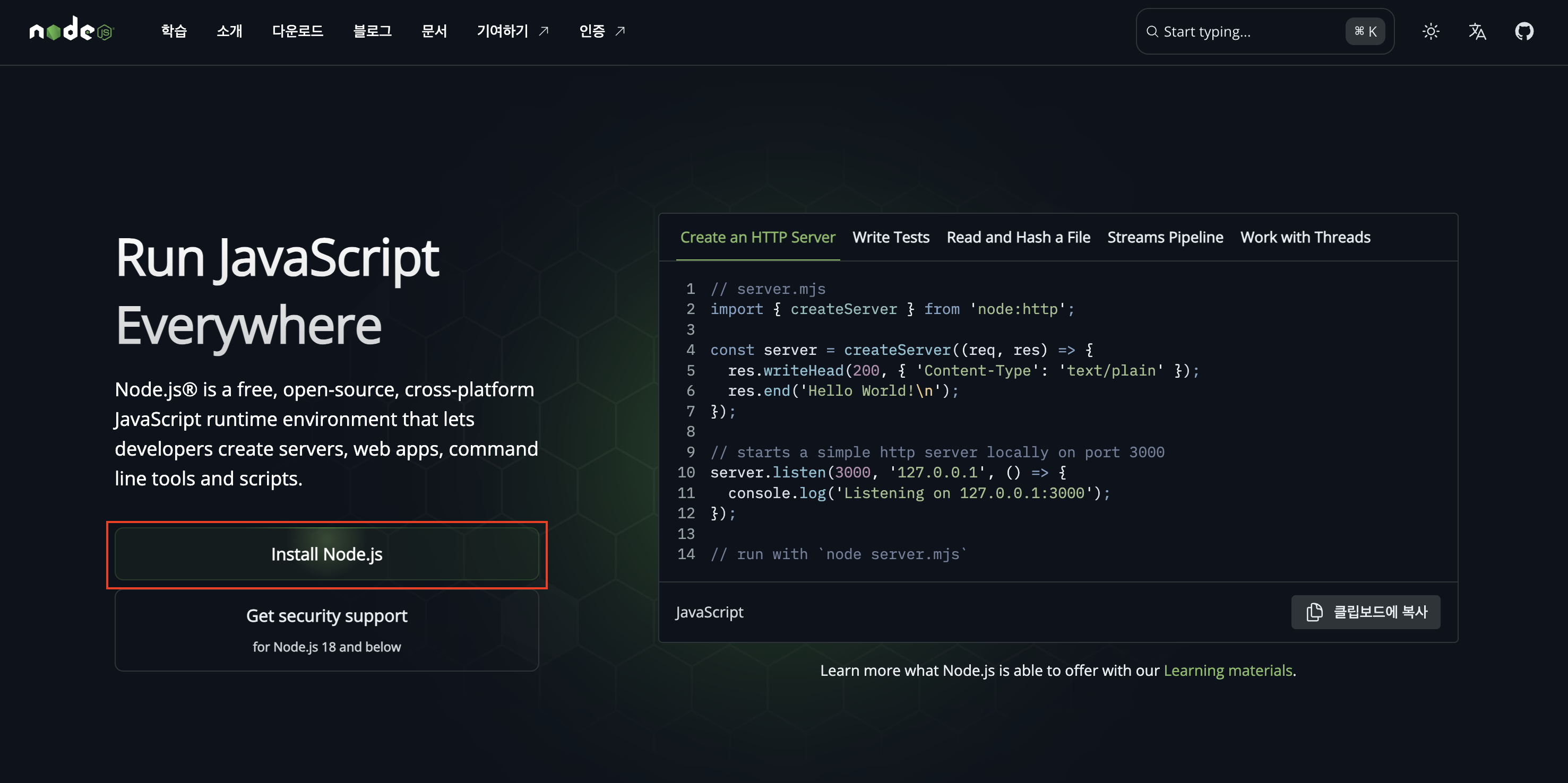Open the 다운로드 navigation link
The width and height of the screenshot is (1568, 783).
click(297, 31)
